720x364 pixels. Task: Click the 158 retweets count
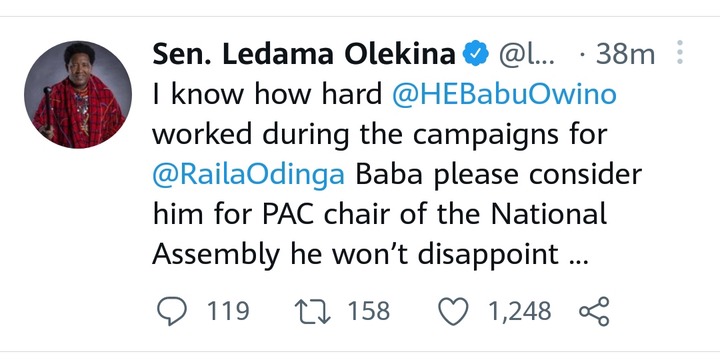point(369,311)
